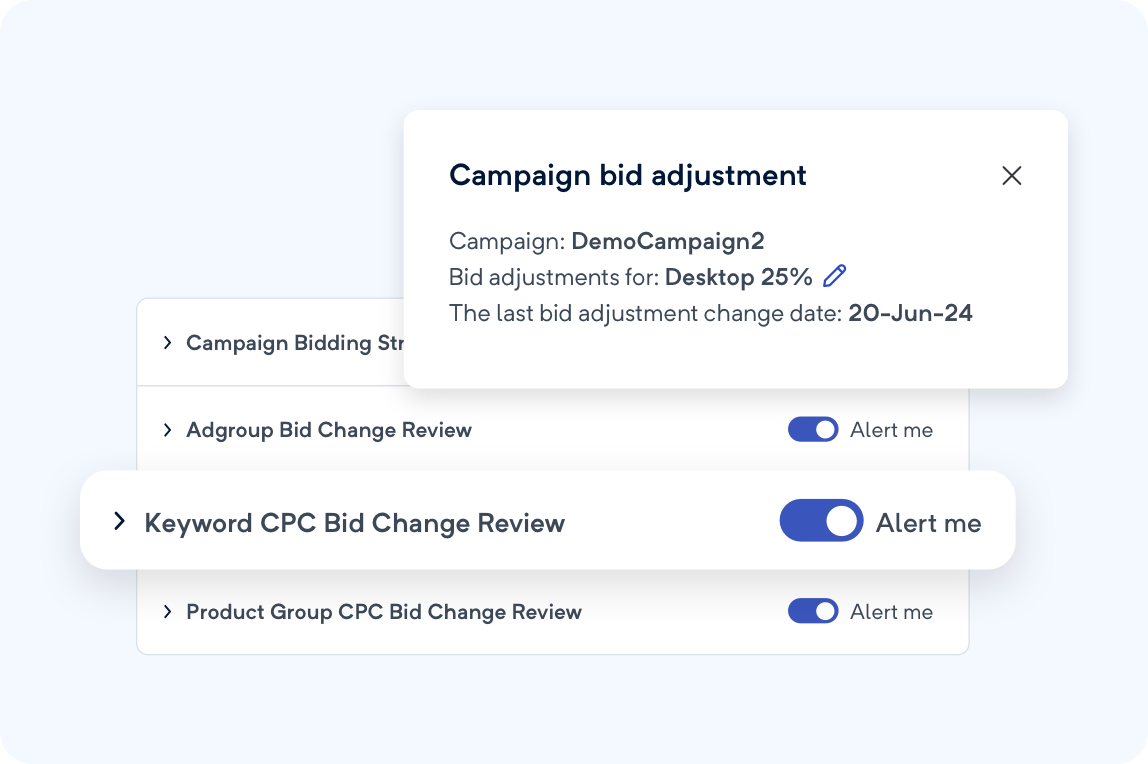1148x764 pixels.
Task: Click the arrow icon before Adgroup Bid Change Review
Action: coord(166,429)
